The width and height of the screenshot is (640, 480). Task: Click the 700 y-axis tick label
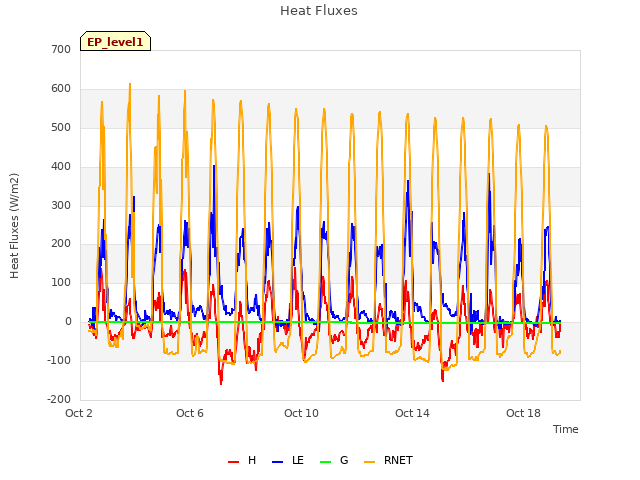pyautogui.click(x=61, y=49)
